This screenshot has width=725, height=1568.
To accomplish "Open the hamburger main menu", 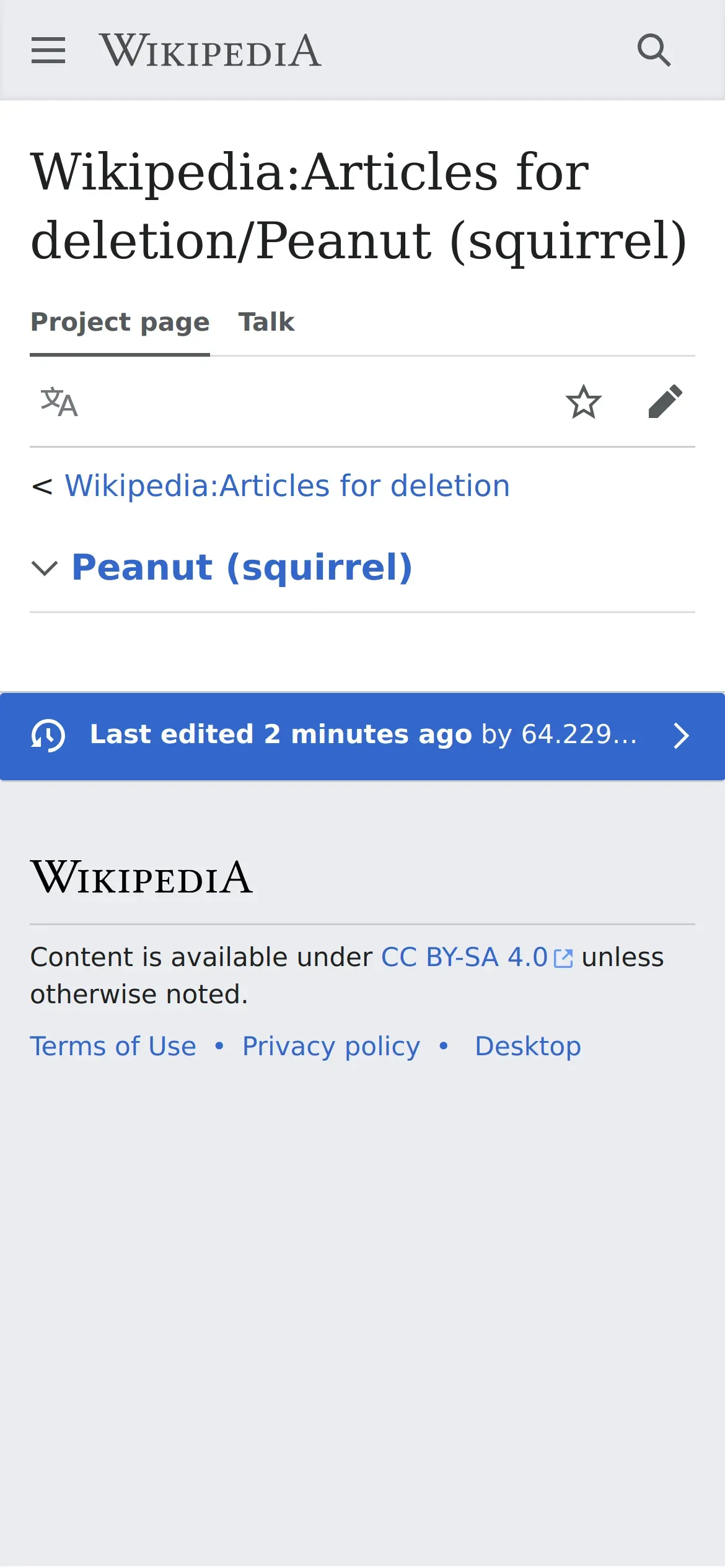I will click(48, 50).
